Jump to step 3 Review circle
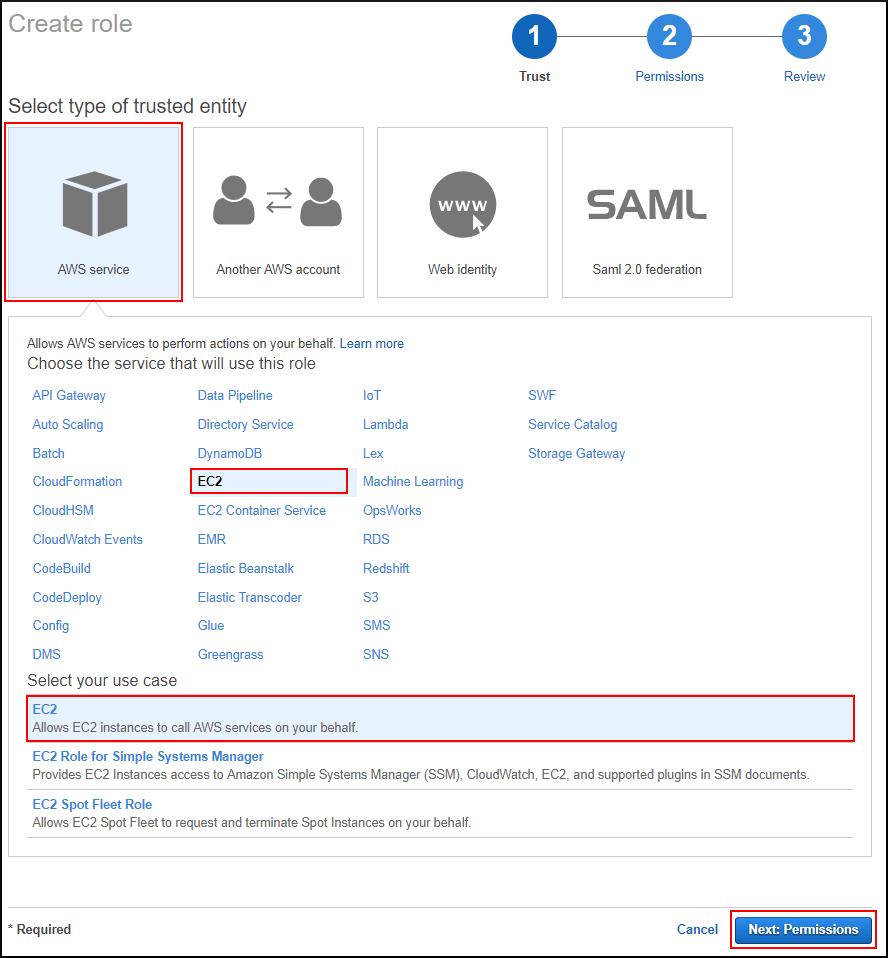Viewport: 888px width, 958px height. pos(804,37)
